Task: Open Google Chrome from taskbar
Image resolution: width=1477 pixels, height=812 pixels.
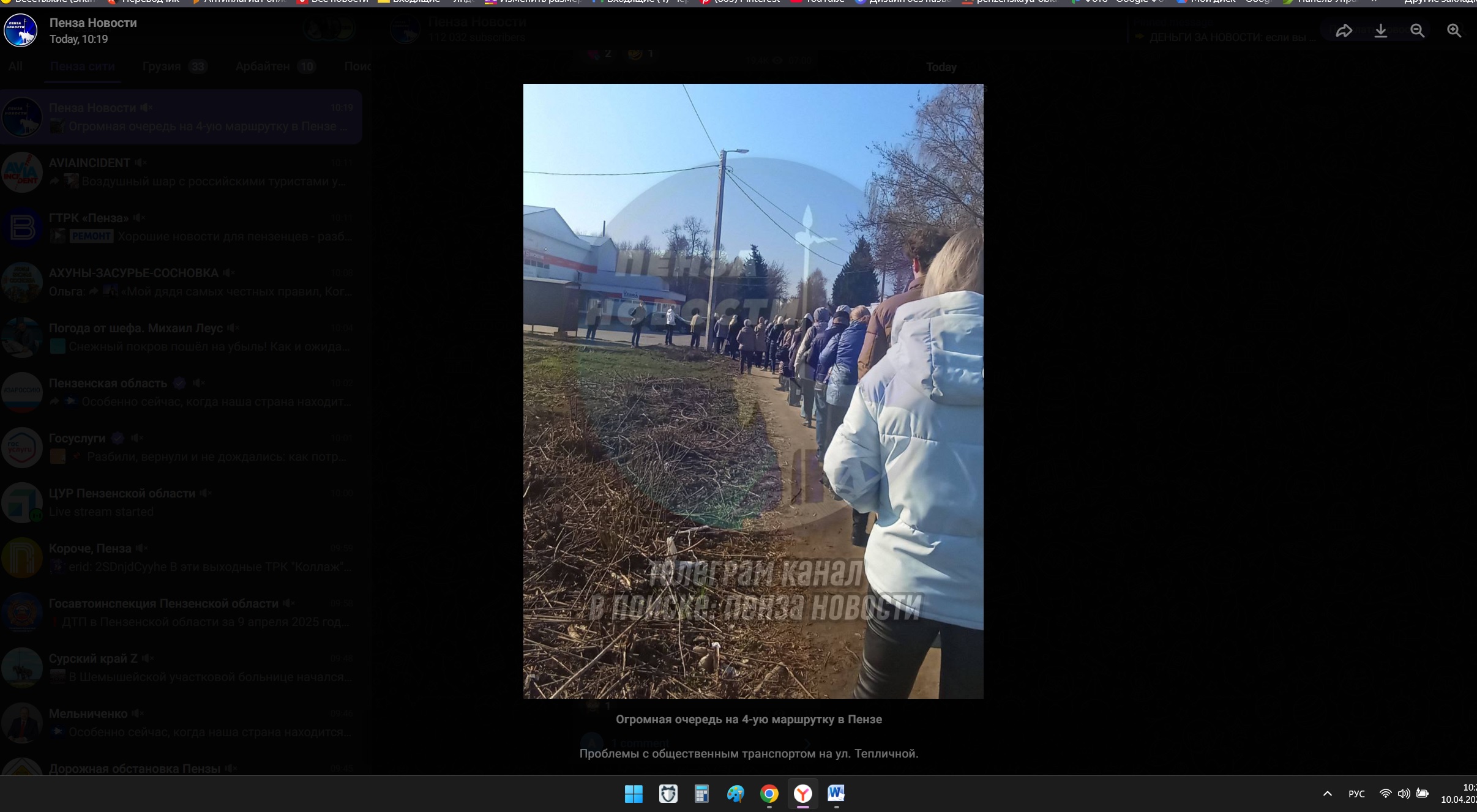Action: pos(769,794)
